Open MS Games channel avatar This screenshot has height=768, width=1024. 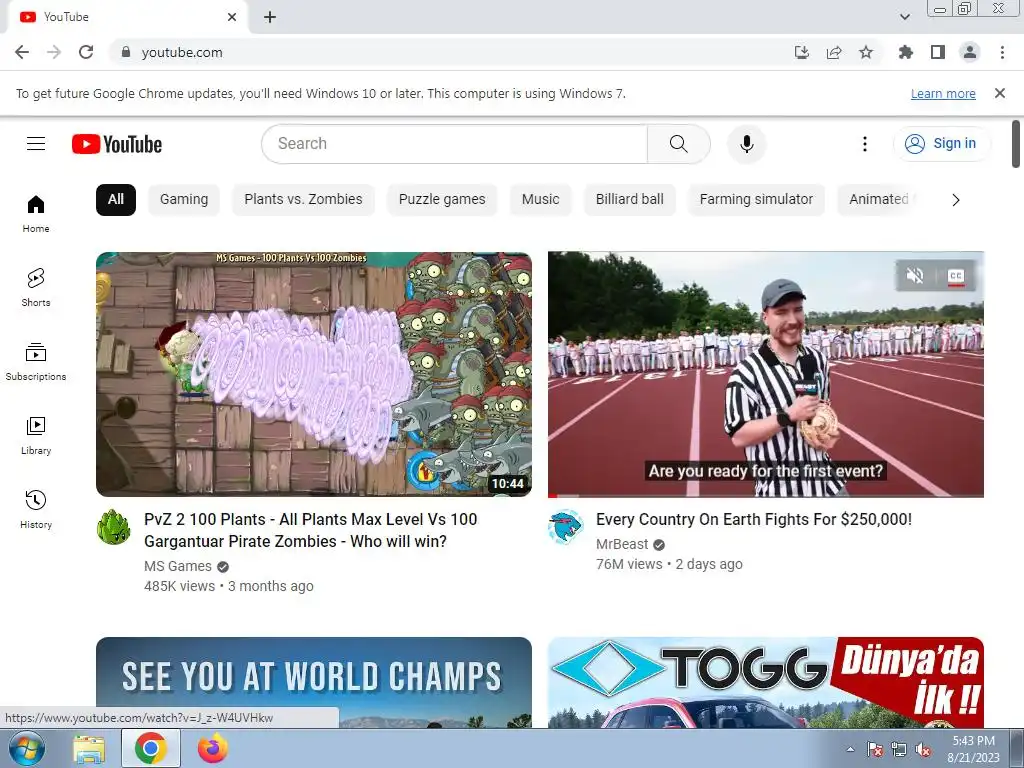coord(114,526)
